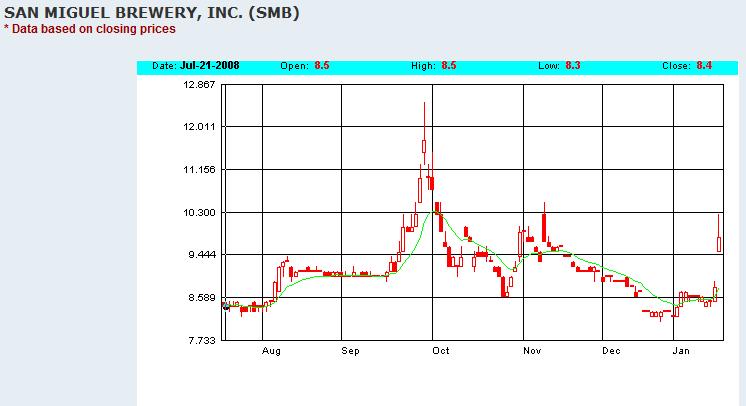Click the date value Jul-21-2008
The image size is (746, 406).
(x=209, y=66)
